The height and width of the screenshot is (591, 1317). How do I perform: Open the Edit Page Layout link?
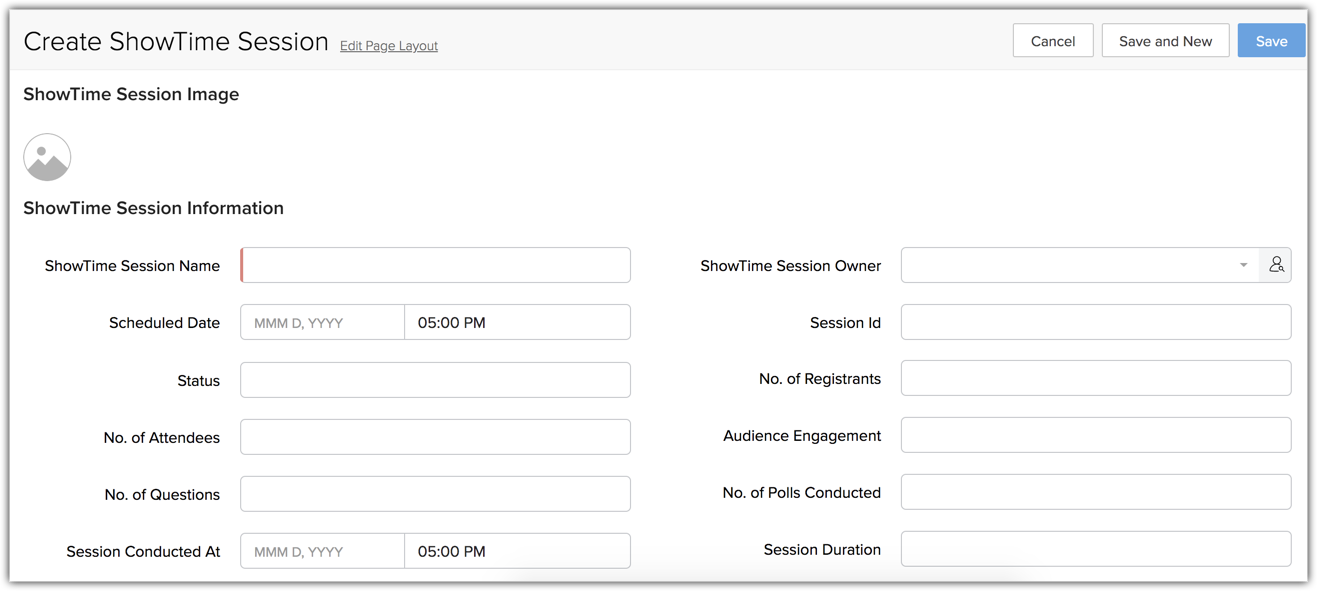[389, 46]
